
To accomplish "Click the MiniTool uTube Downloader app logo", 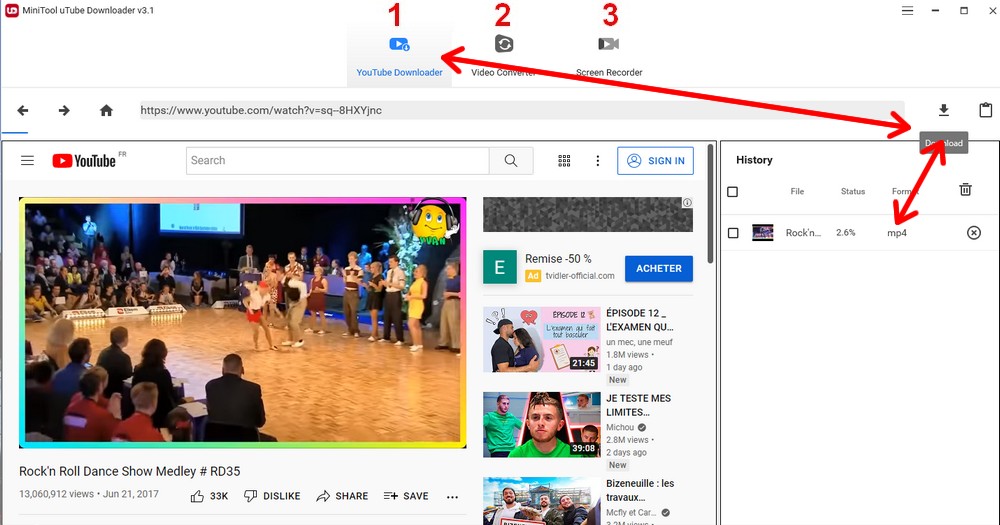I will [12, 10].
